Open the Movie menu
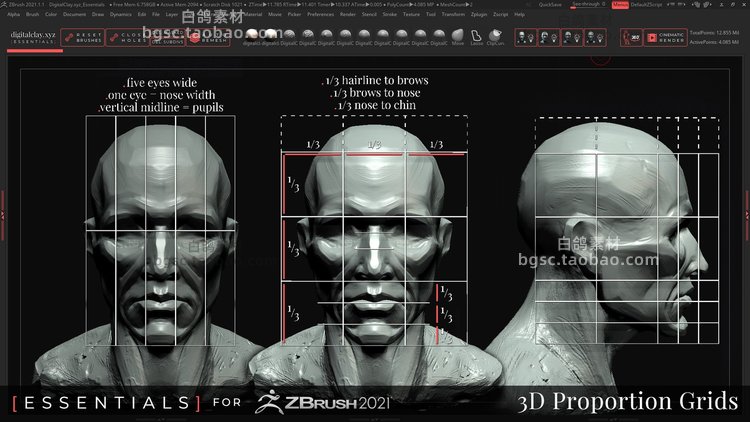750x422 pixels. tap(275, 14)
